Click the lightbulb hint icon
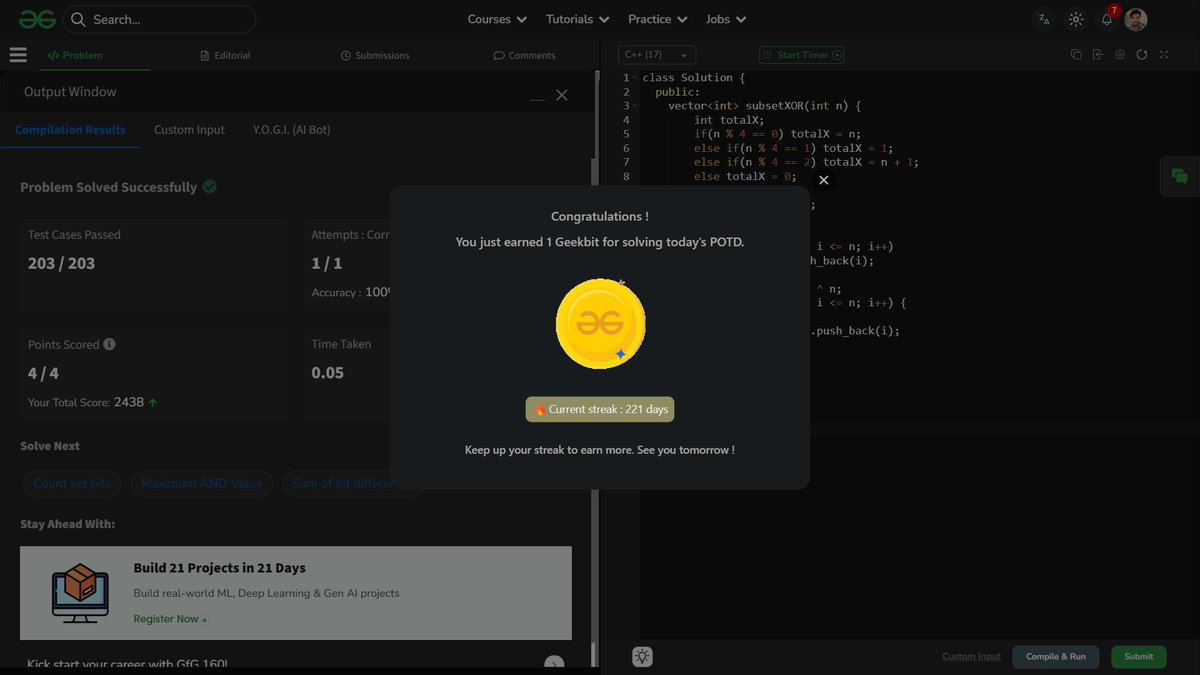Image resolution: width=1200 pixels, height=675 pixels. click(x=642, y=656)
